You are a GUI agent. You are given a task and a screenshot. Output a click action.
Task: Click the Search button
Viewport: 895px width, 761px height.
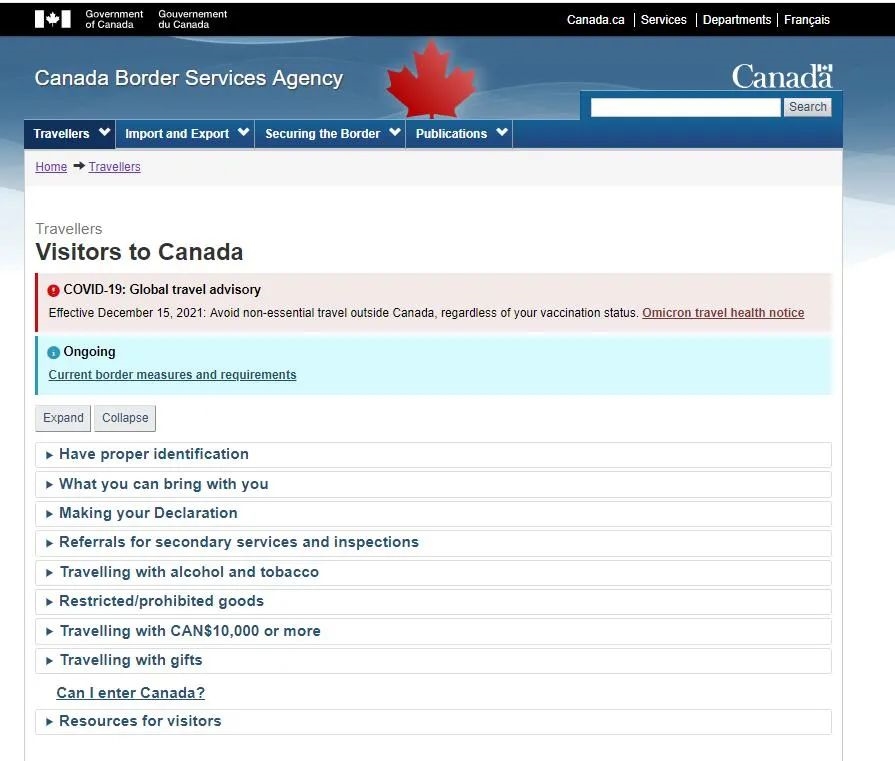807,107
